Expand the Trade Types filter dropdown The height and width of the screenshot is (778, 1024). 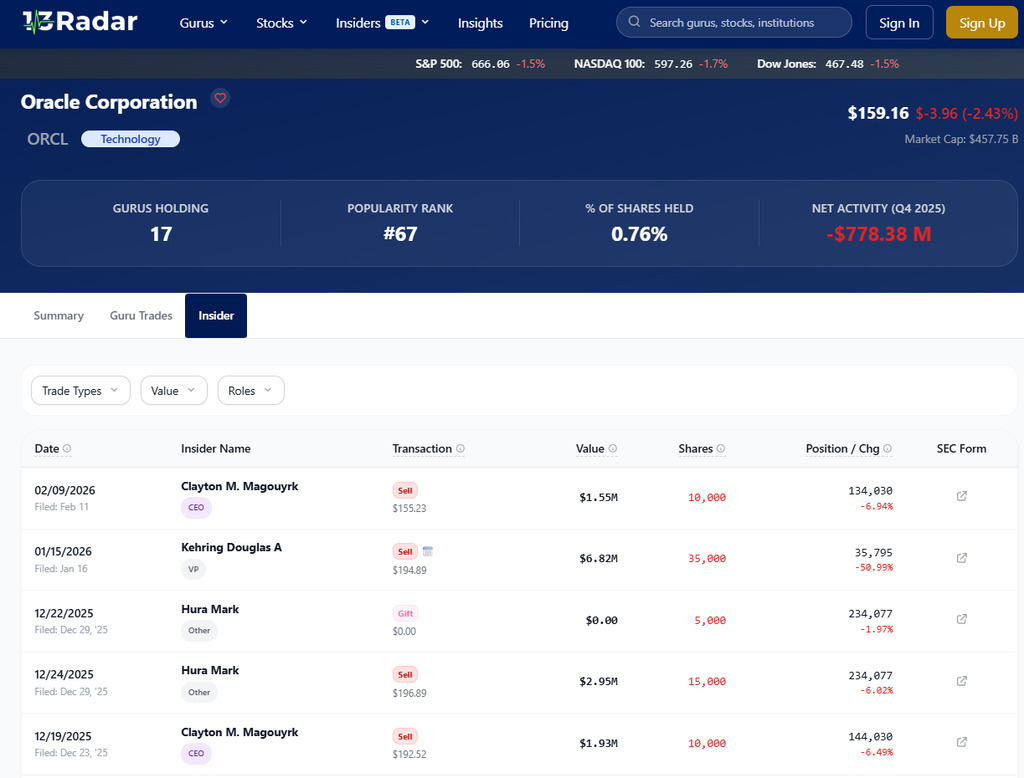click(x=80, y=391)
